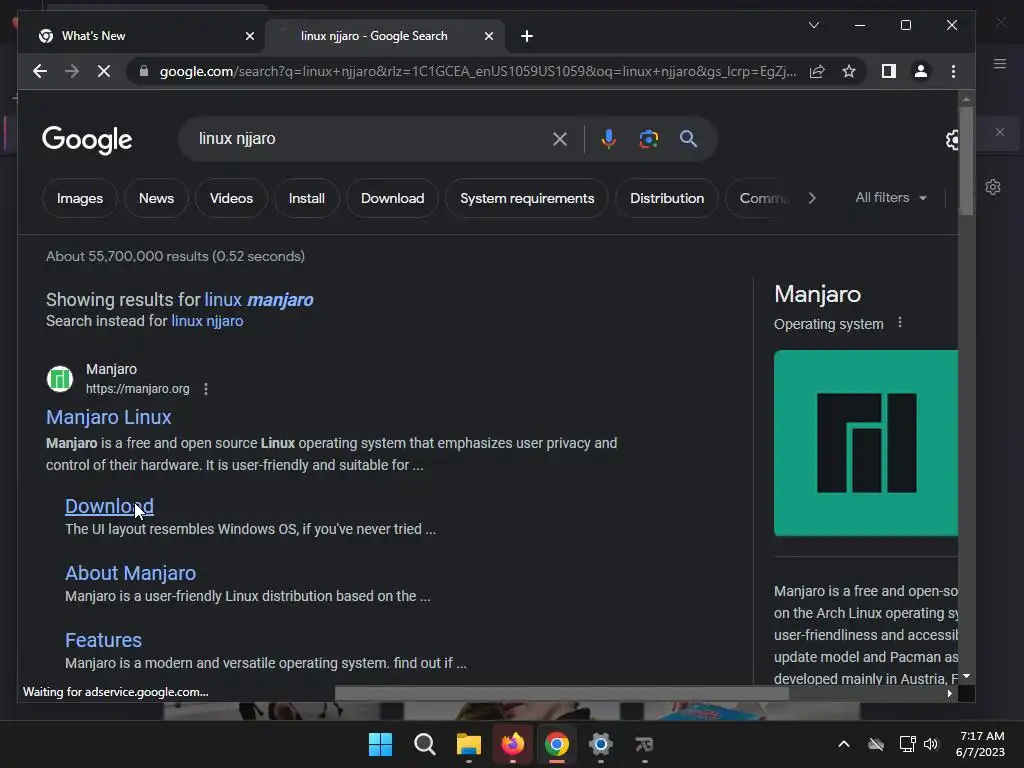1024x768 pixels.
Task: Open Chrome side panel
Action: 889,71
